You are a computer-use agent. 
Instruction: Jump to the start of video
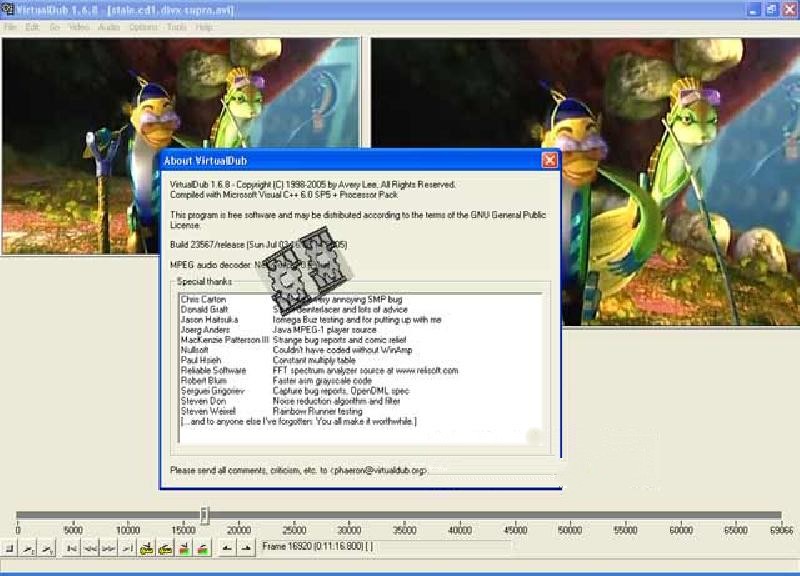click(x=72, y=548)
